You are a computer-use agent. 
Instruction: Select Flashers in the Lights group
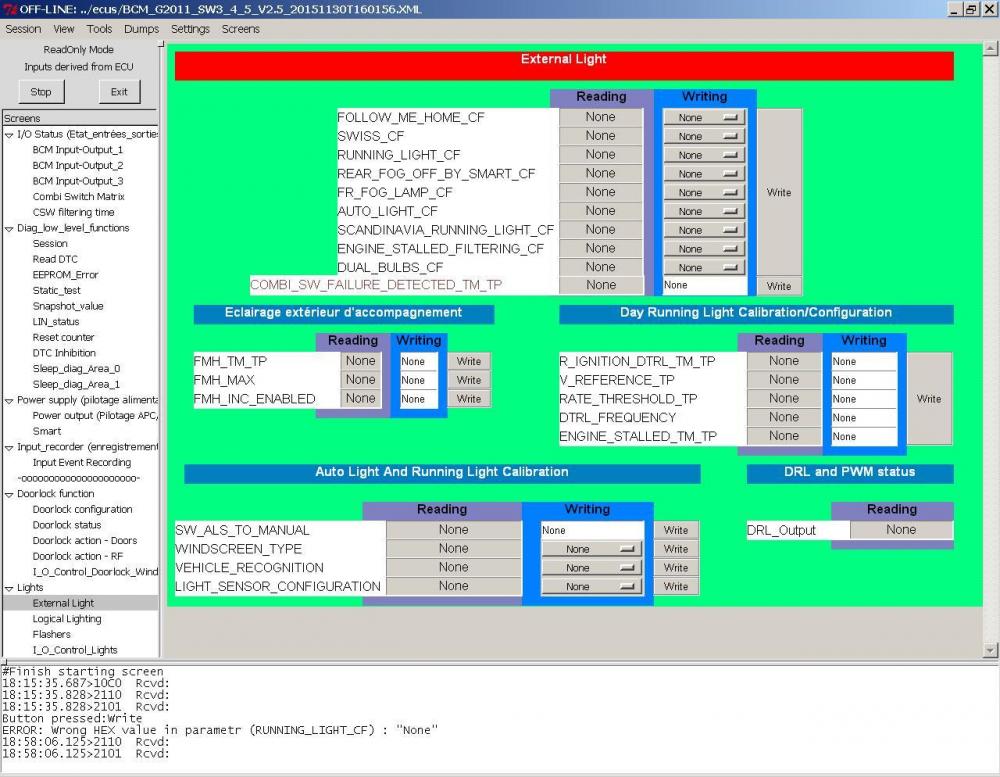click(52, 634)
